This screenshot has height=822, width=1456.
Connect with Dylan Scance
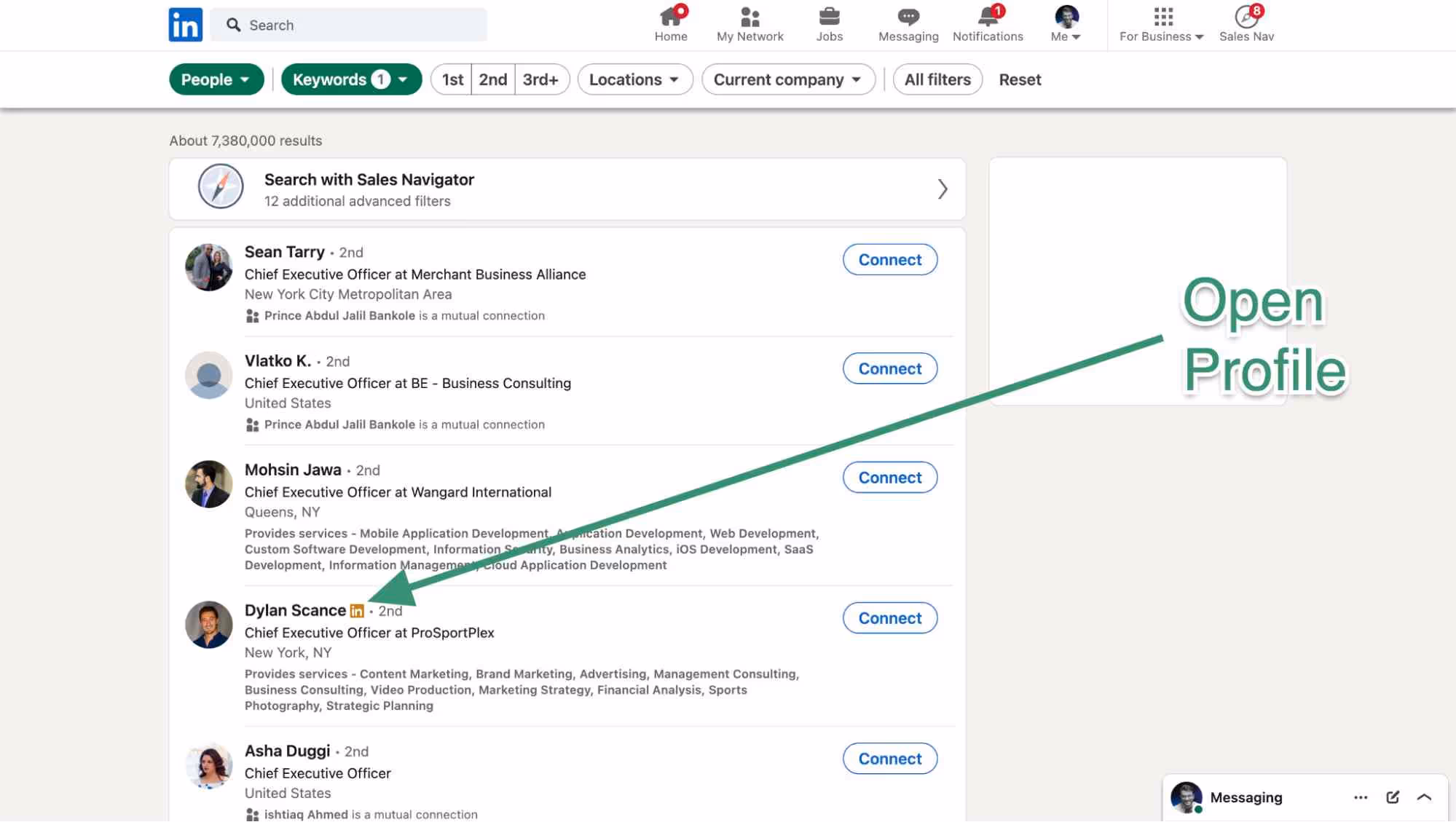pyautogui.click(x=889, y=617)
